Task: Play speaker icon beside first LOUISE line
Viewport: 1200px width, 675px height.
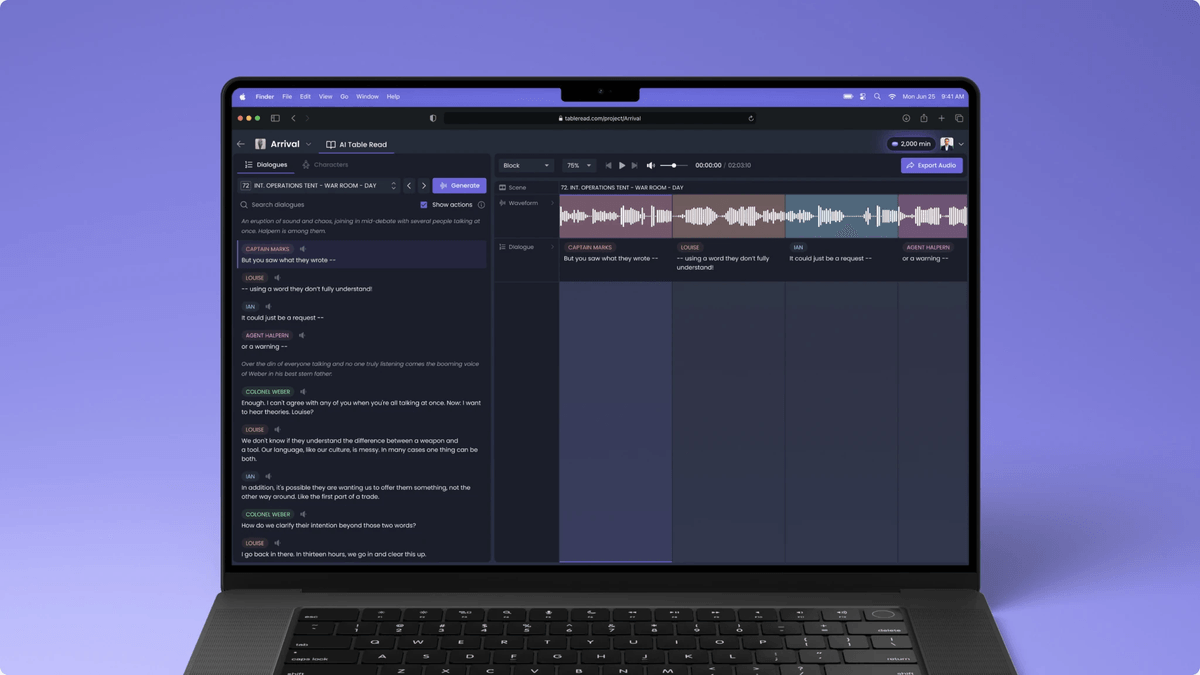Action: (278, 278)
